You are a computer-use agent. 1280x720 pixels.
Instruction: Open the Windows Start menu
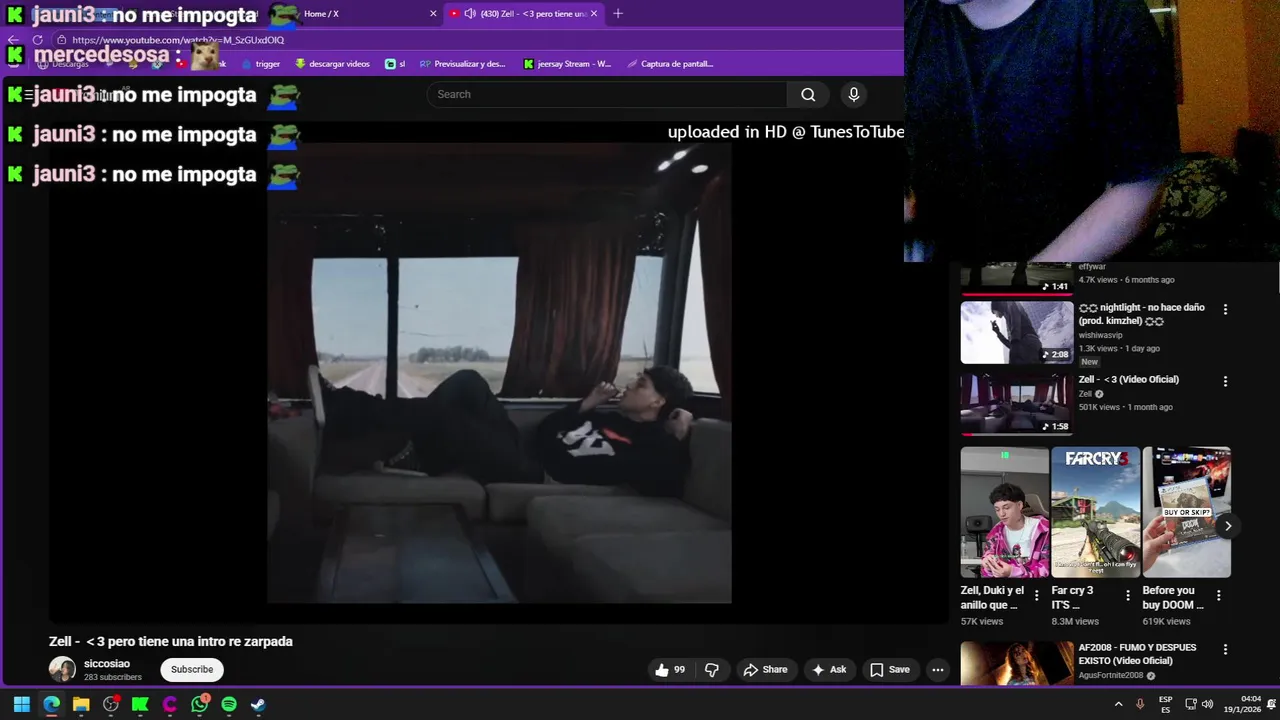pos(21,704)
